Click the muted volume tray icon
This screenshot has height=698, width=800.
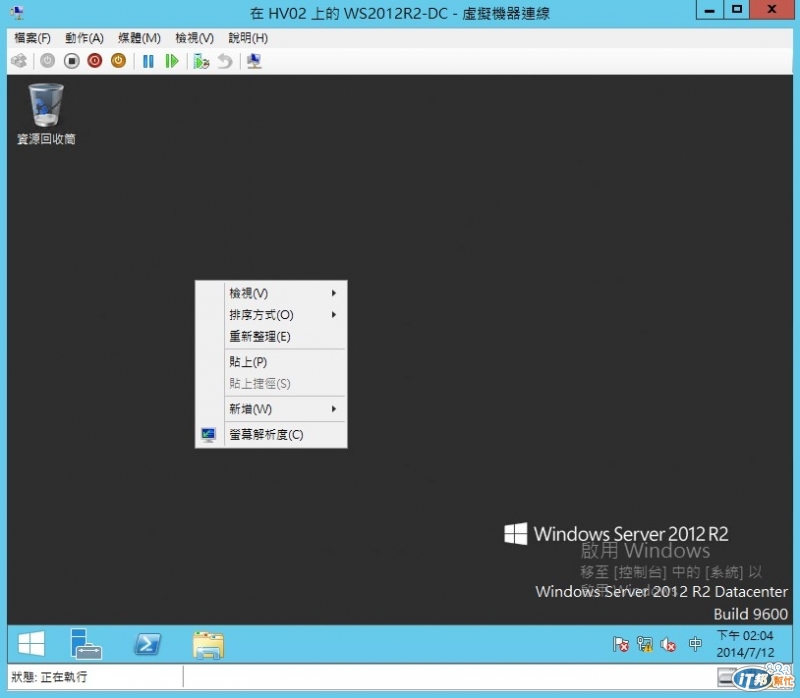(668, 644)
